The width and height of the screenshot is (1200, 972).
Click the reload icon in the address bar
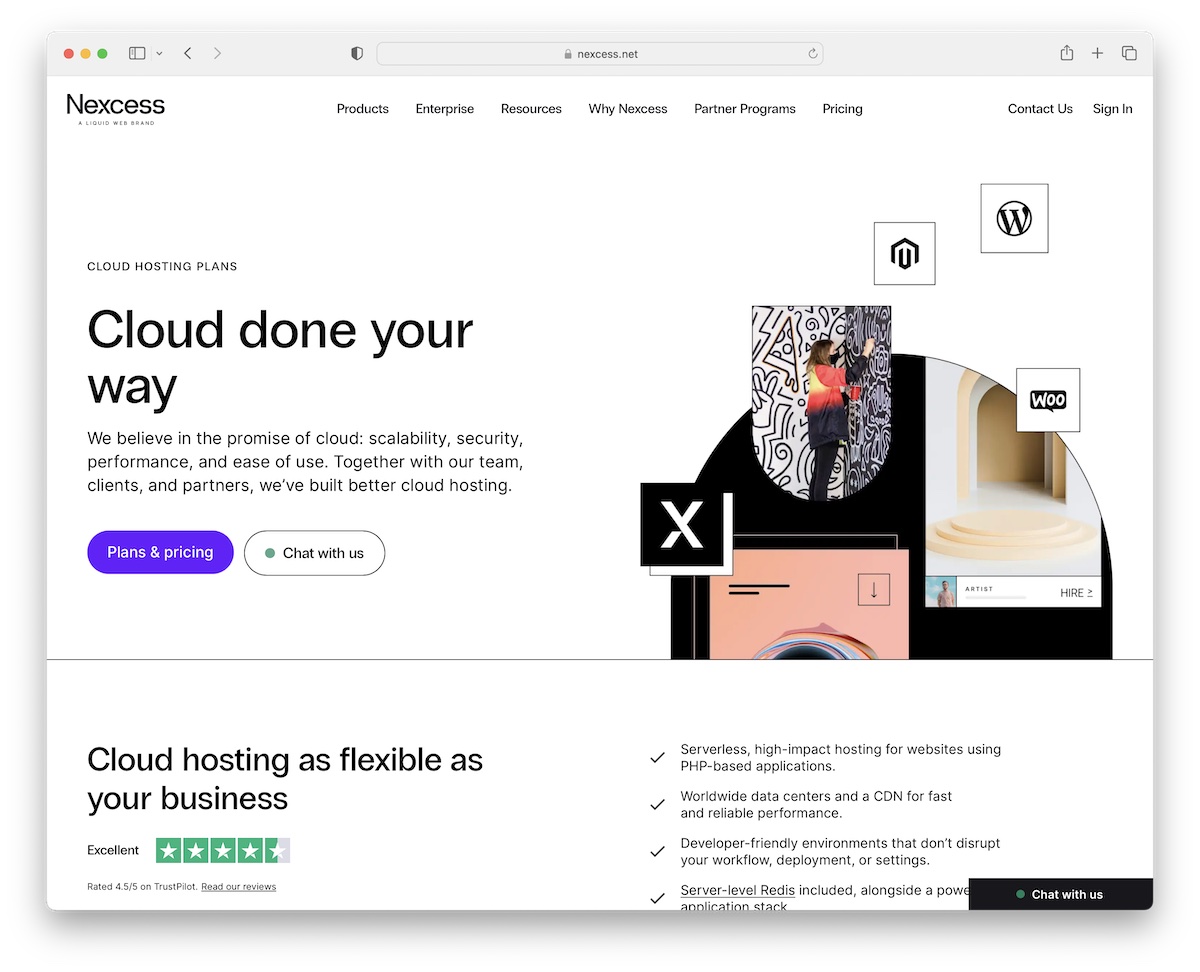[812, 54]
